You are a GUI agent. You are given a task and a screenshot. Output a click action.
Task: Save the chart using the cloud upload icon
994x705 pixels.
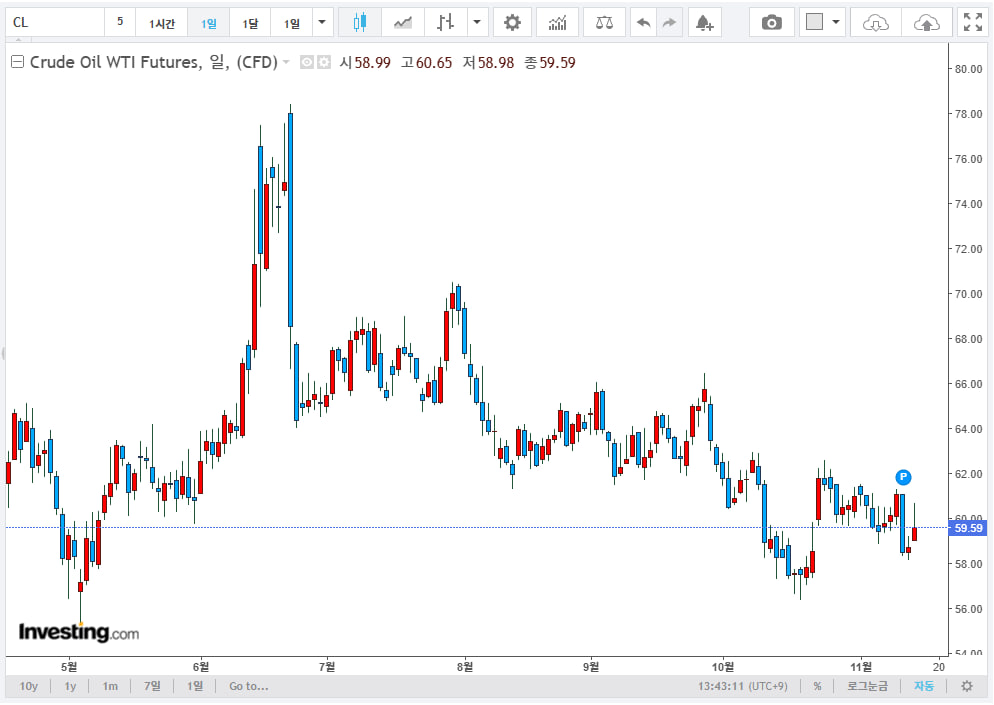click(926, 22)
